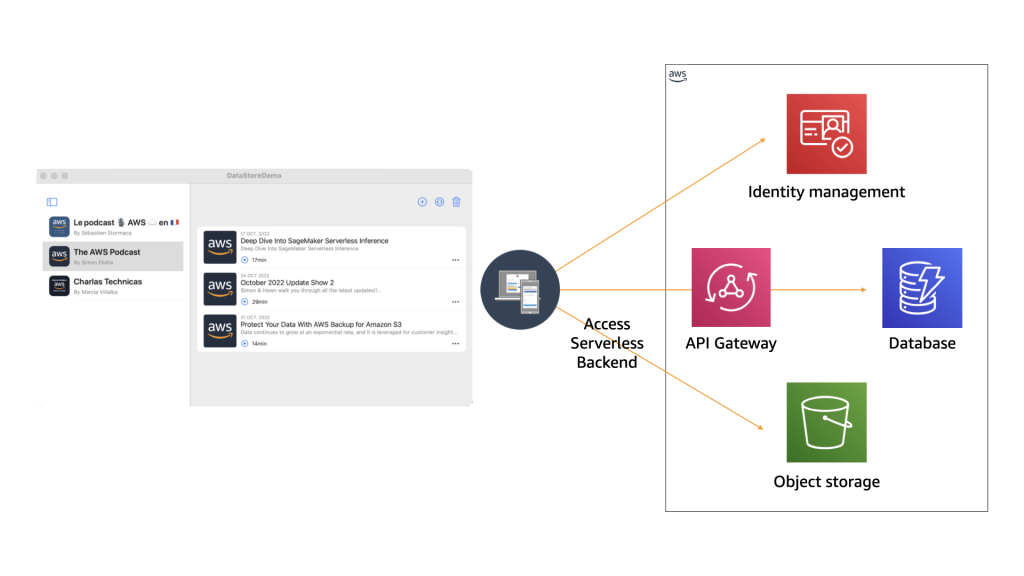Viewport: 1024px width, 576px height.
Task: Select The AWS Podcast in sidebar
Action: coord(113,256)
